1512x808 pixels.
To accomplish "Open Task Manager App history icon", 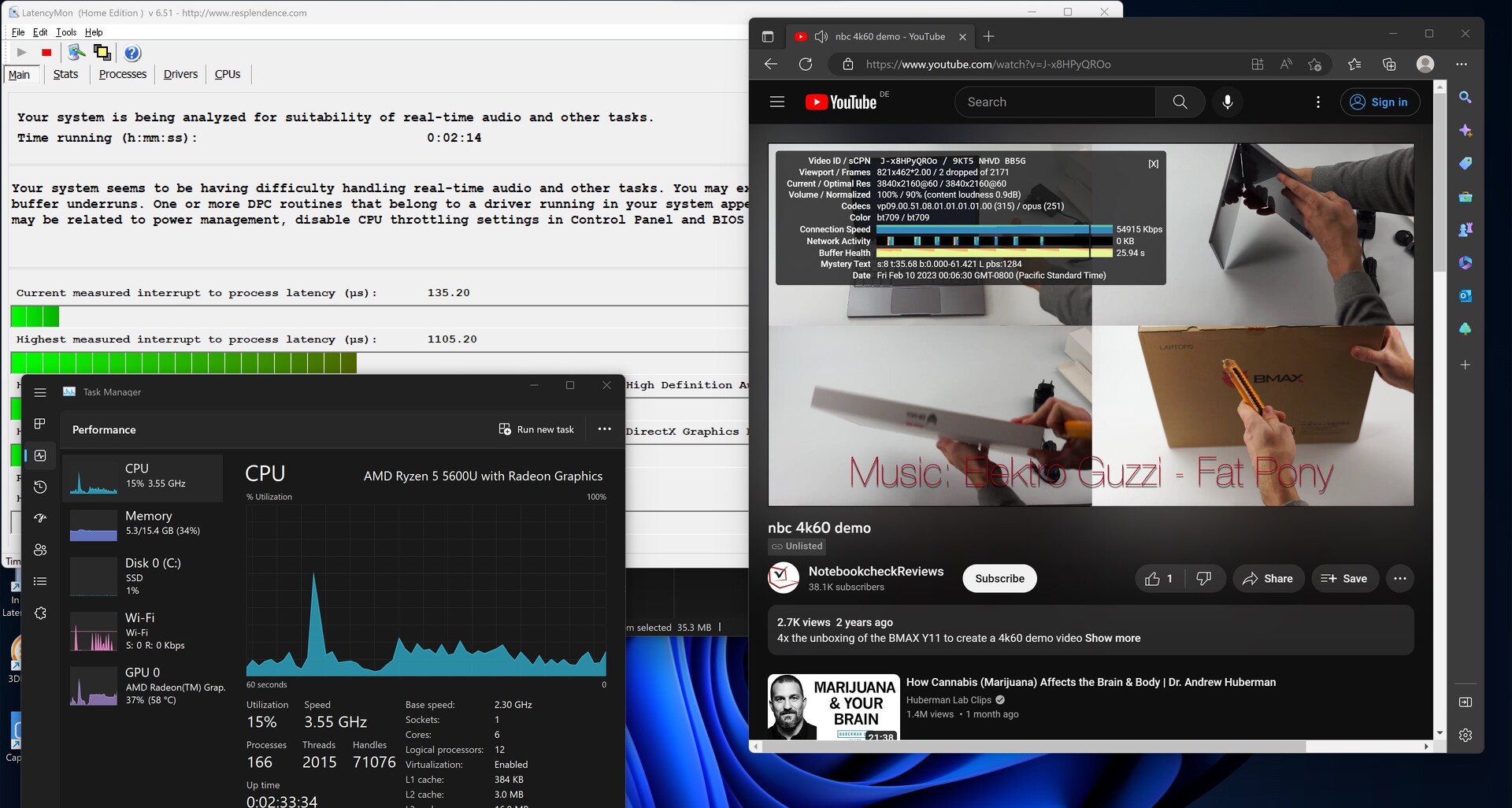I will (x=40, y=487).
